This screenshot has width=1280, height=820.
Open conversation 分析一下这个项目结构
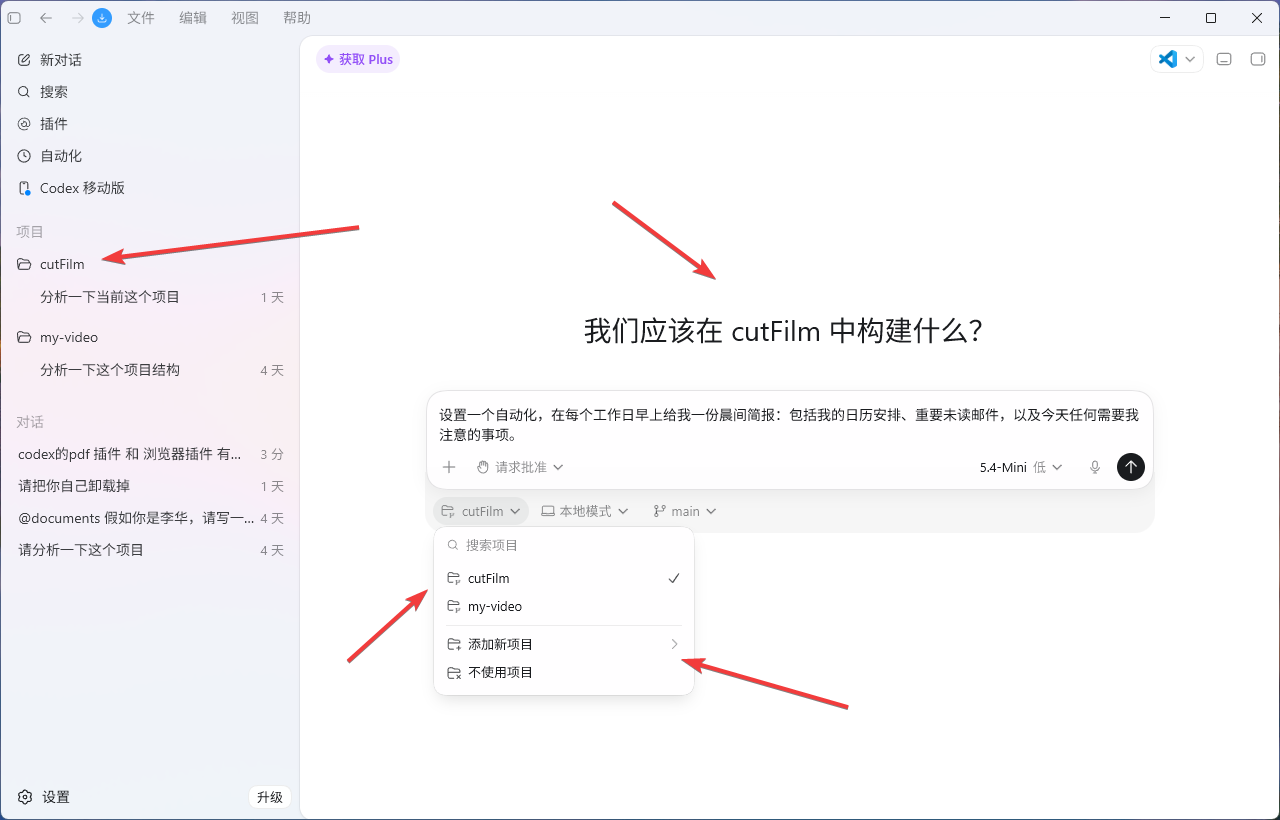(150, 370)
